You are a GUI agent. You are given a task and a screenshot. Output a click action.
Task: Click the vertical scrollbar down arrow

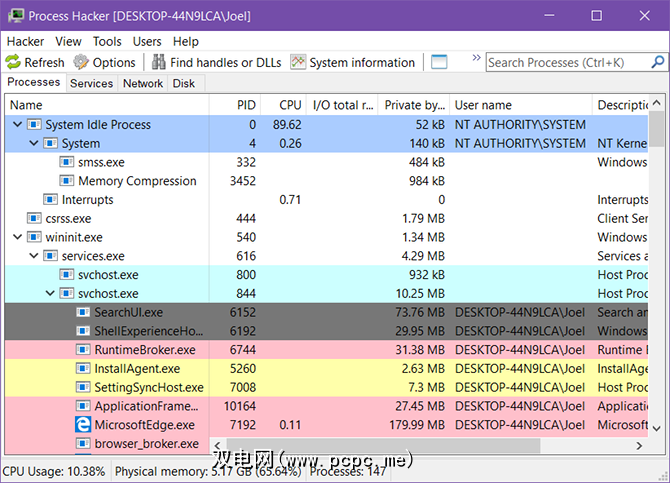(657, 428)
